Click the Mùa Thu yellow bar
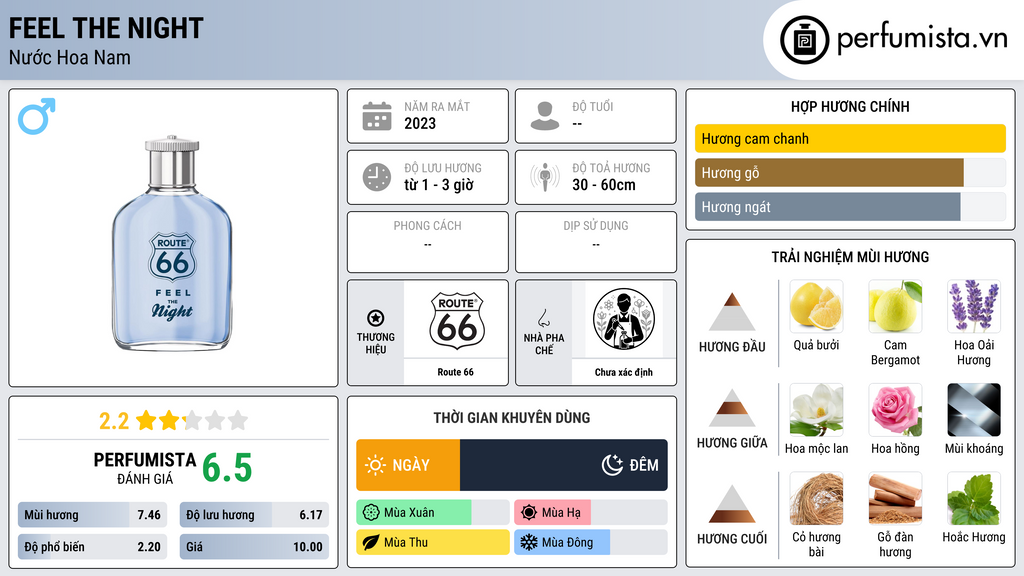Image resolution: width=1024 pixels, height=576 pixels. click(433, 542)
